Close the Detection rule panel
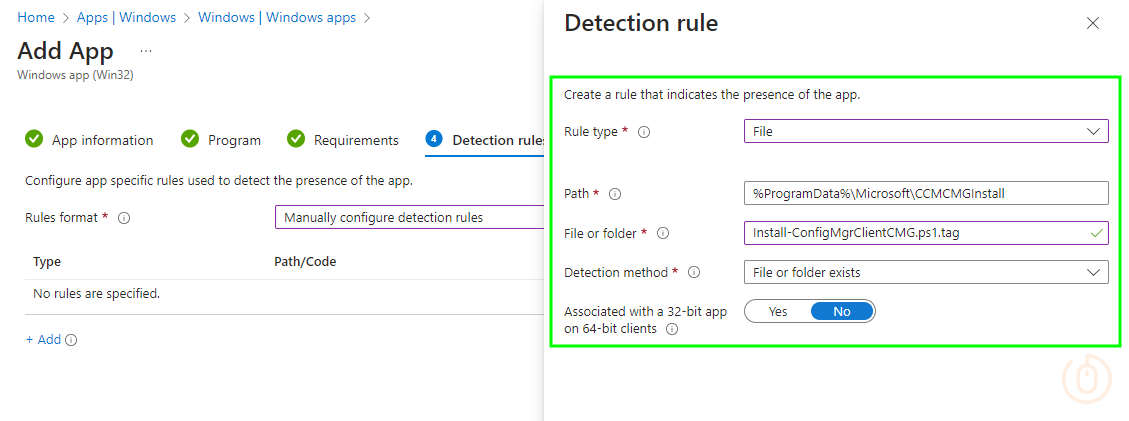The width and height of the screenshot is (1129, 421). pos(1092,23)
